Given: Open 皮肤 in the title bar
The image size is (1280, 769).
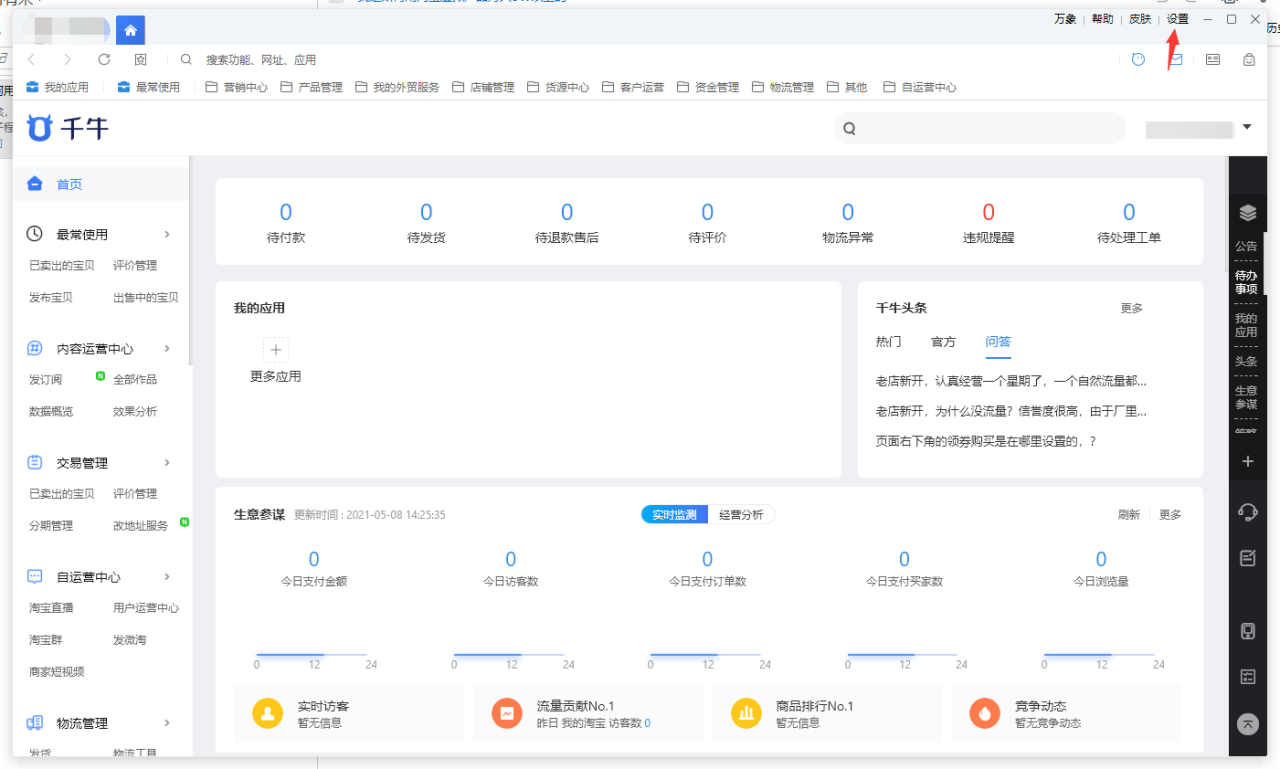Looking at the screenshot, I should click(x=1140, y=19).
